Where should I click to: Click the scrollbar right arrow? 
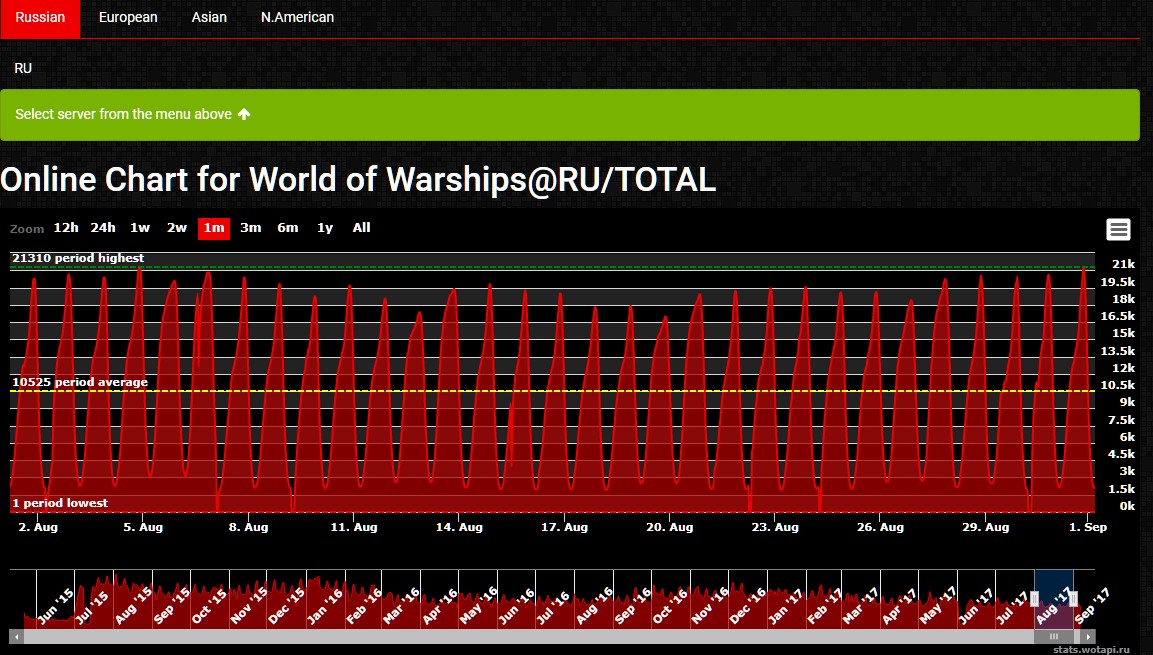click(x=1089, y=636)
